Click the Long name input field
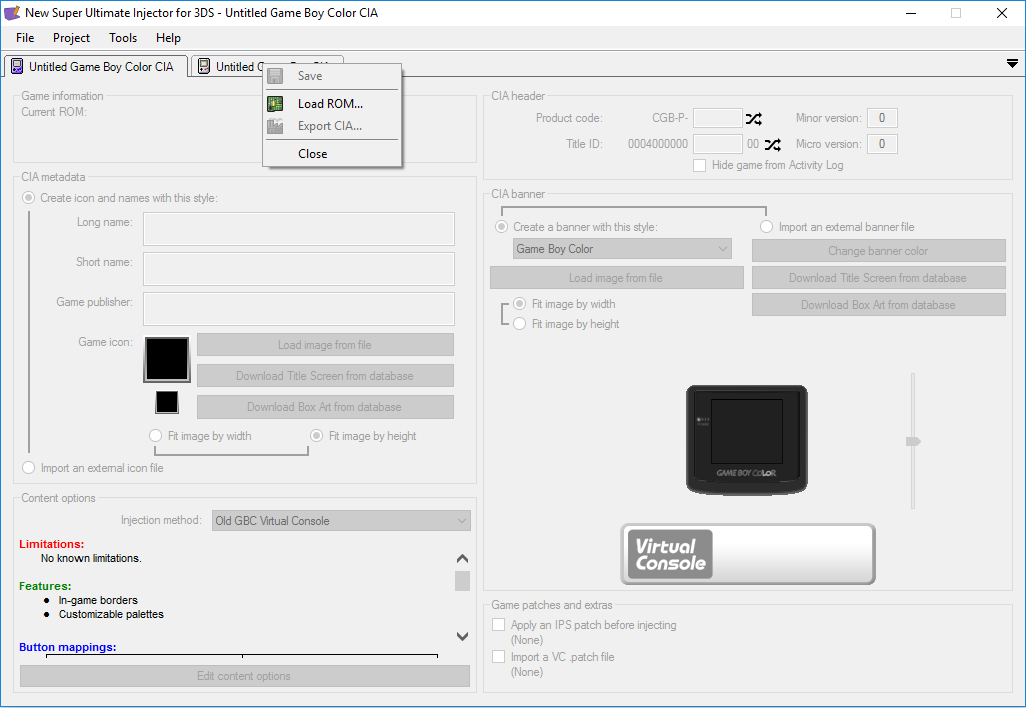The image size is (1026, 708). point(299,229)
